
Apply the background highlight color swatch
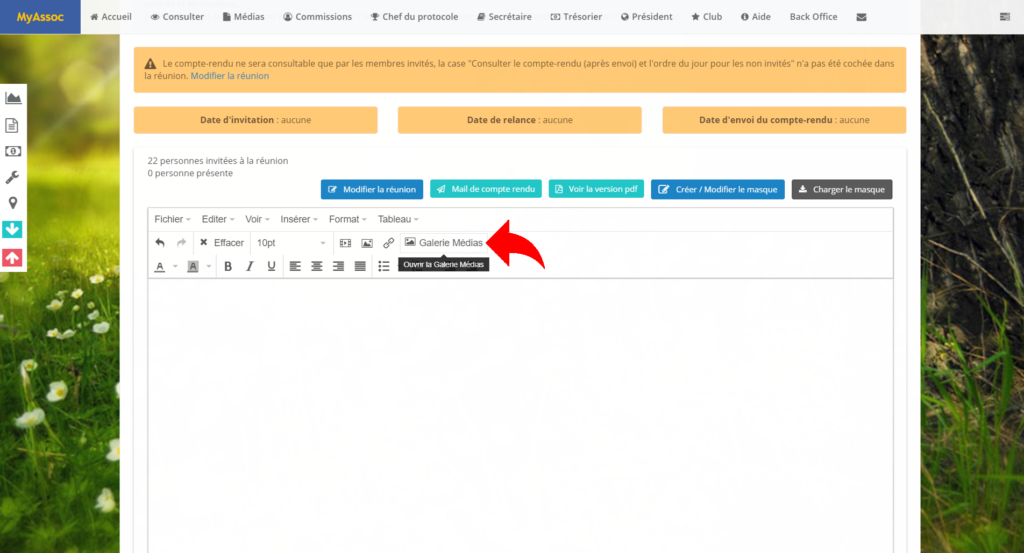193,266
